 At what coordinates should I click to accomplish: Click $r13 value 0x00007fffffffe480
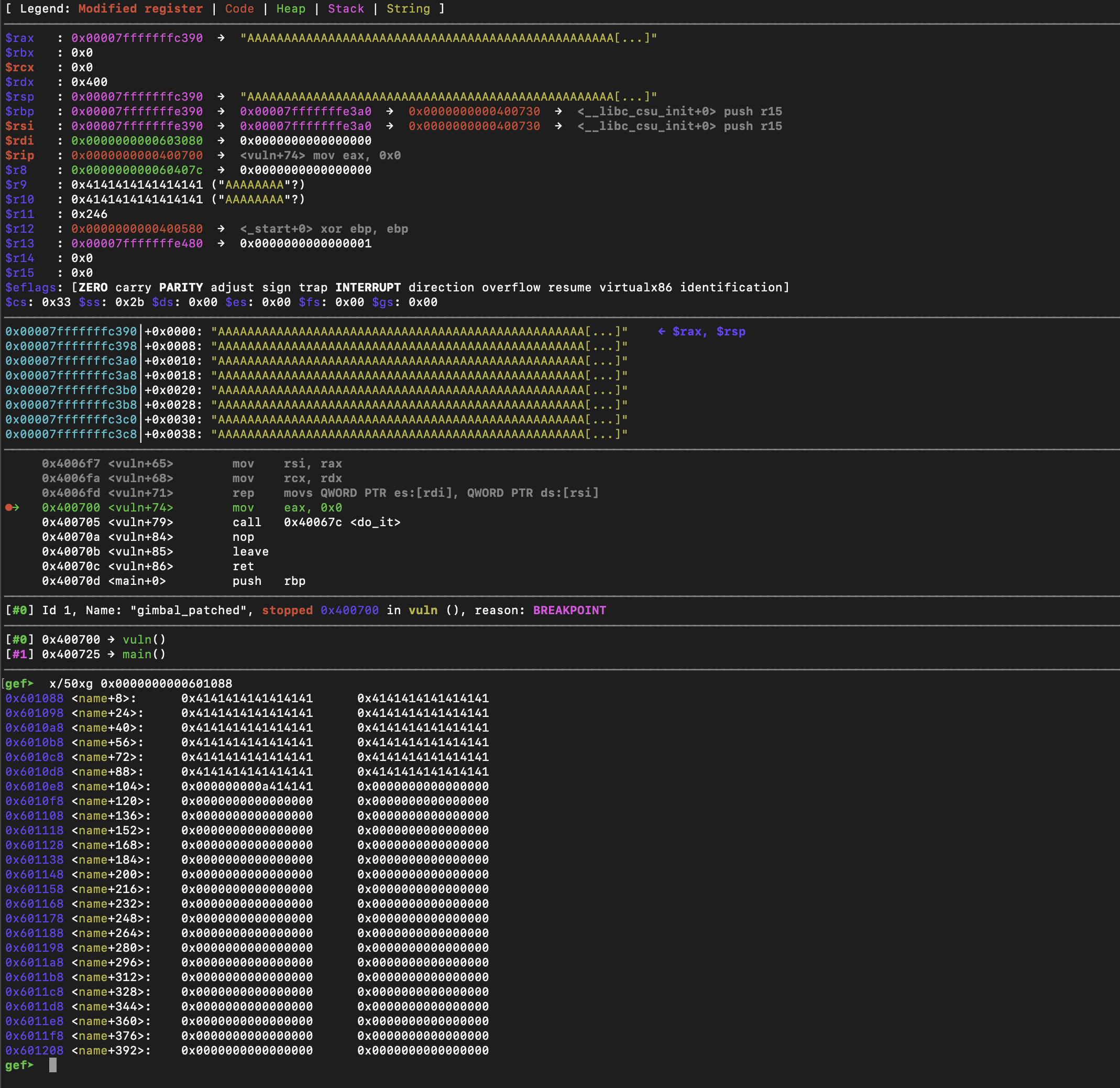click(137, 244)
